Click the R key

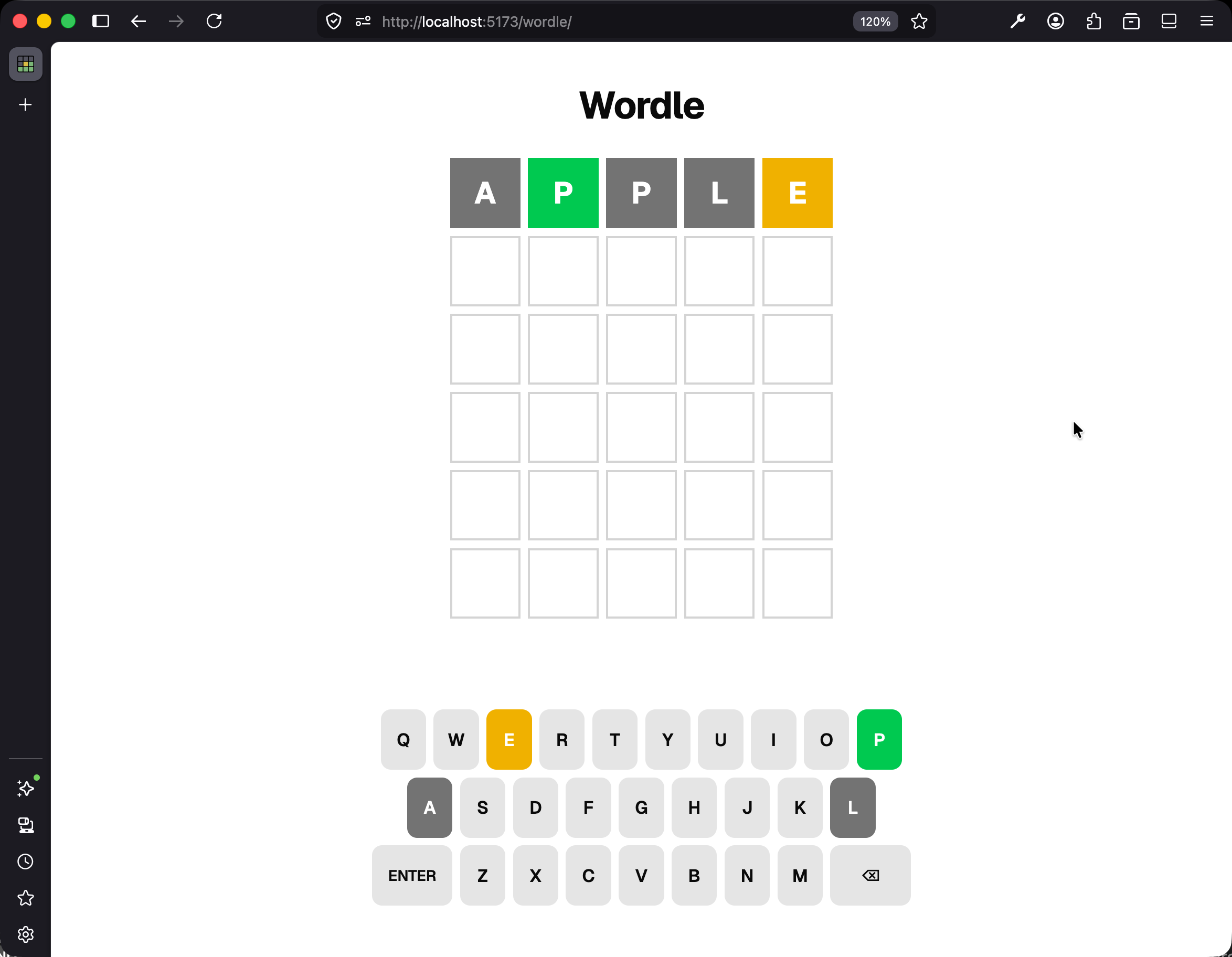pos(562,739)
